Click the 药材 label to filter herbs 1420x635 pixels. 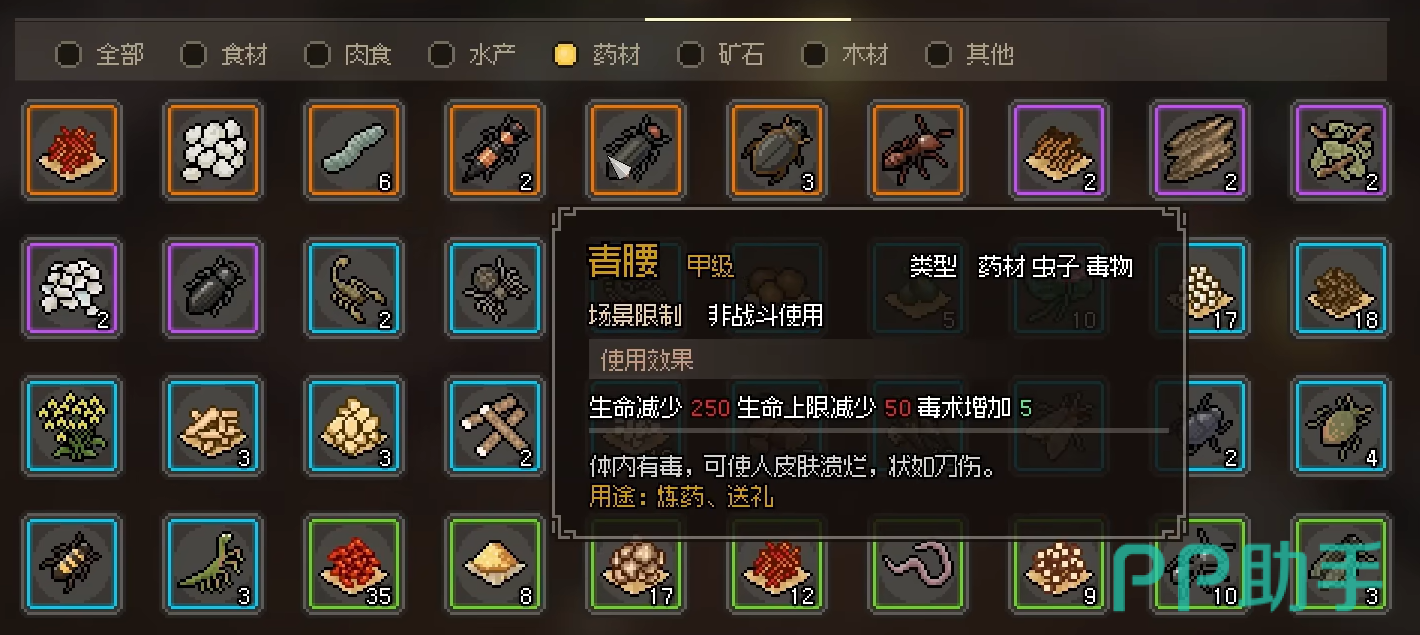pyautogui.click(x=616, y=54)
